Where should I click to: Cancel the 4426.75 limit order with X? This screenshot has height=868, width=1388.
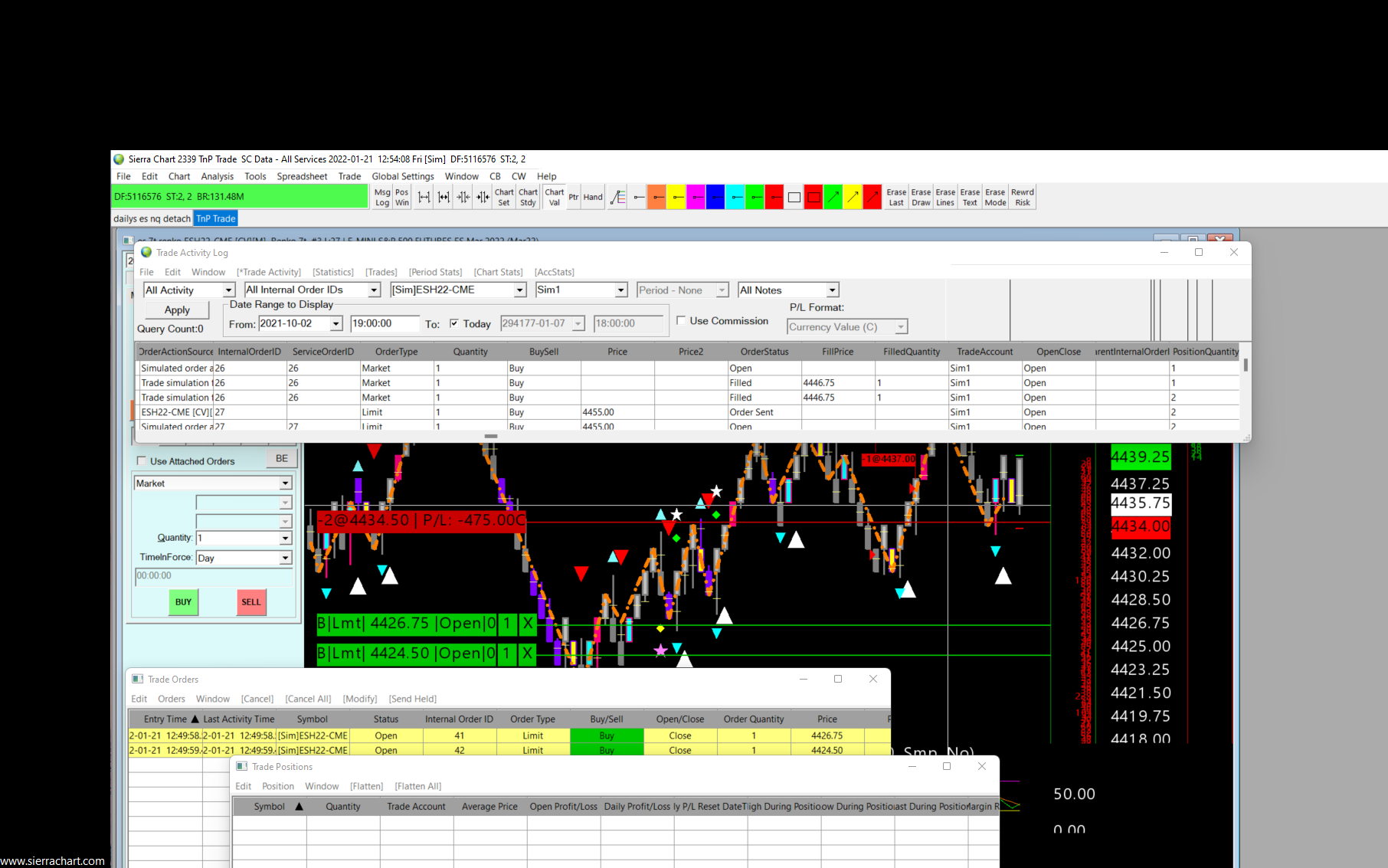[x=527, y=624]
